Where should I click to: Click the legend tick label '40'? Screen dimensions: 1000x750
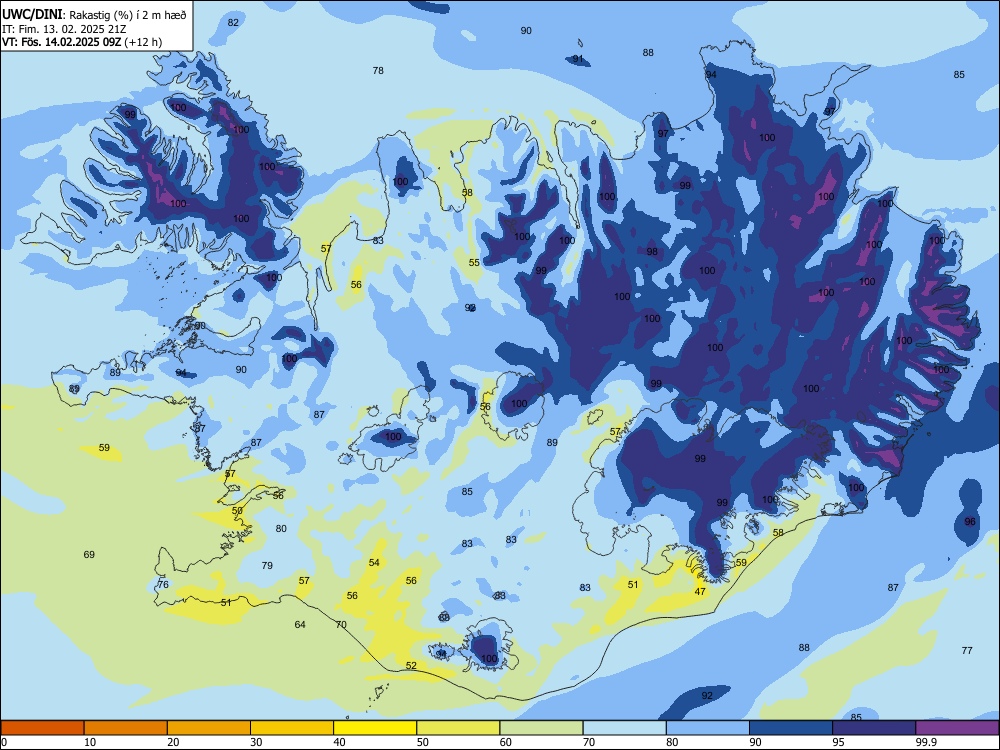[x=339, y=742]
